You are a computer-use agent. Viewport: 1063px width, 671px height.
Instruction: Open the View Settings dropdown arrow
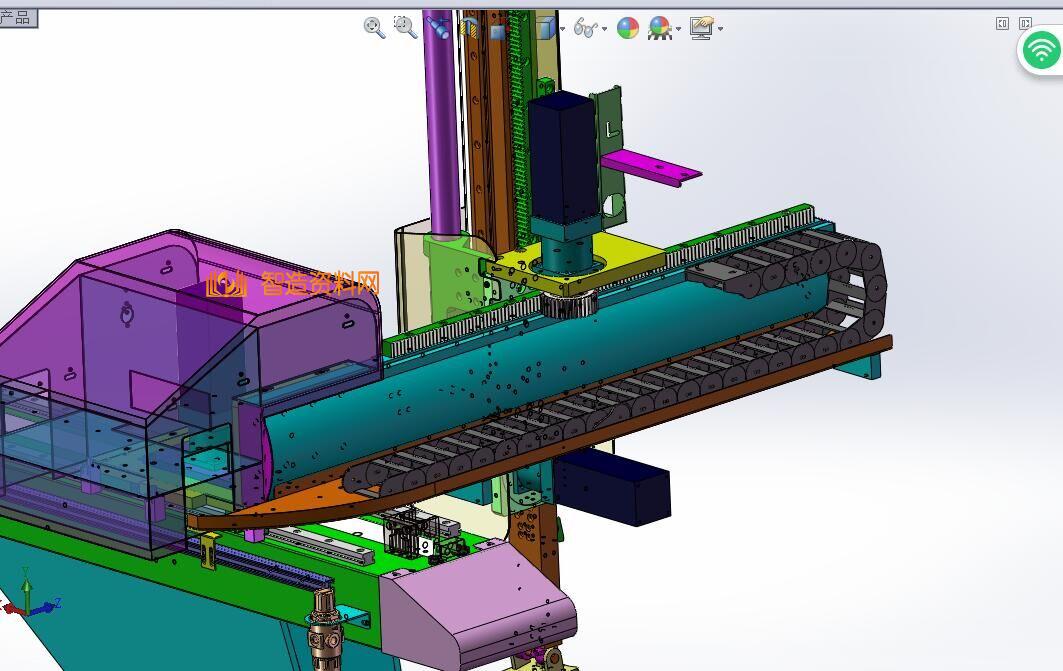tap(720, 29)
